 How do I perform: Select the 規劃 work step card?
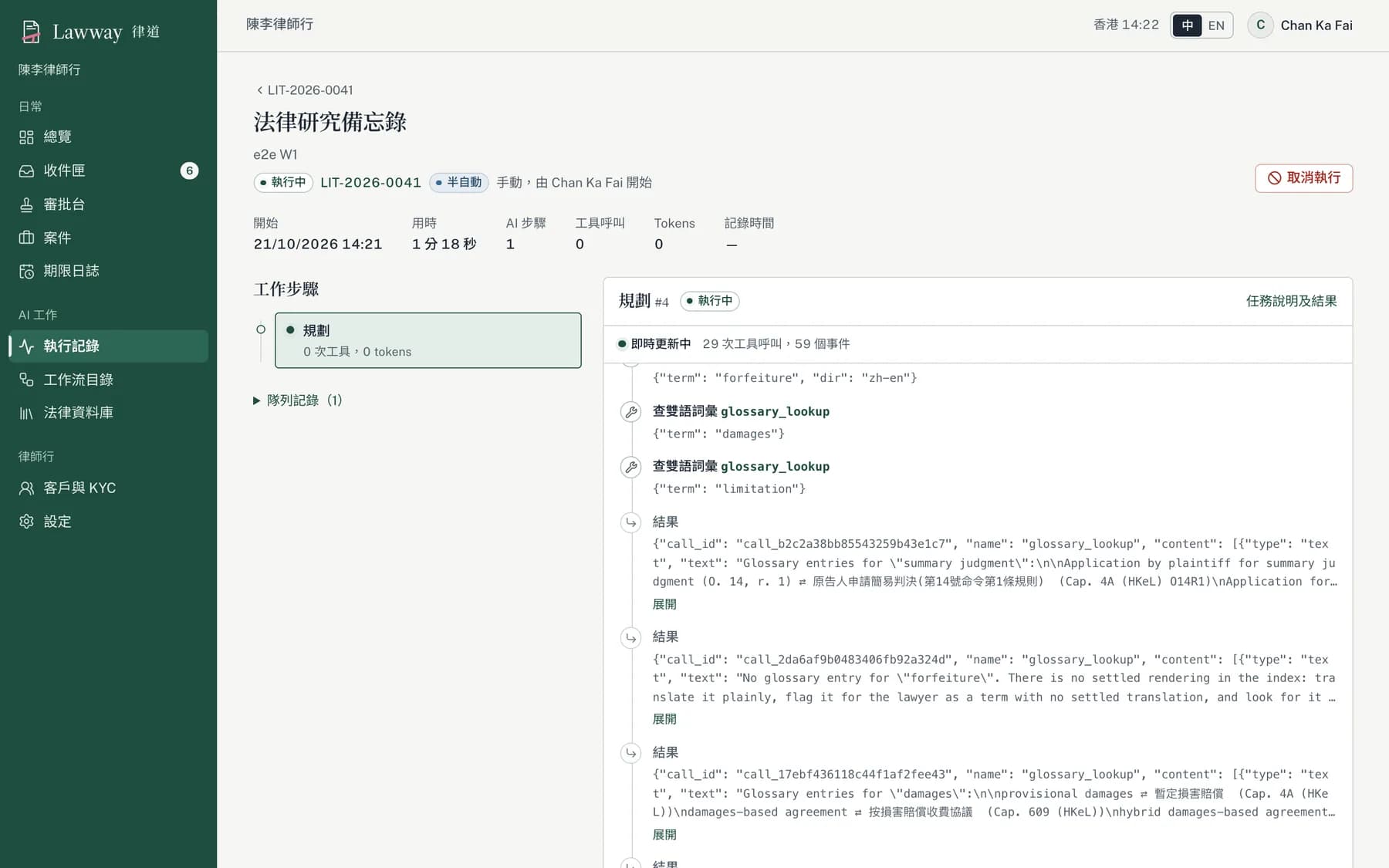[428, 340]
